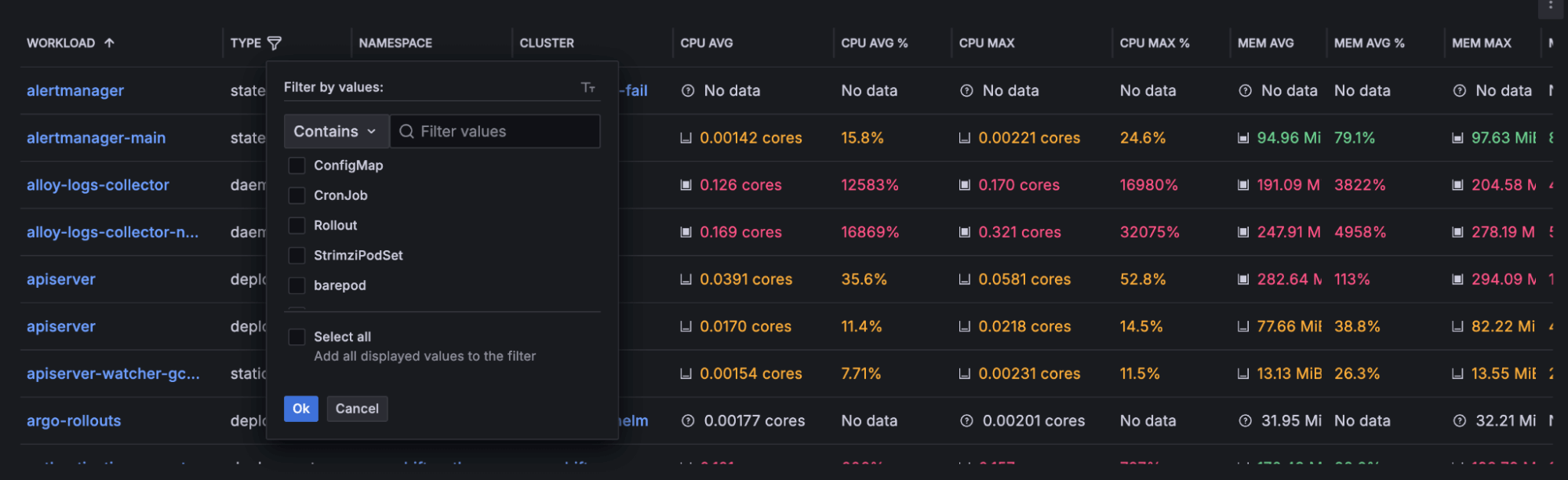This screenshot has height=480, width=1568.
Task: Click the search magnifier icon in filter box
Action: coord(406,132)
